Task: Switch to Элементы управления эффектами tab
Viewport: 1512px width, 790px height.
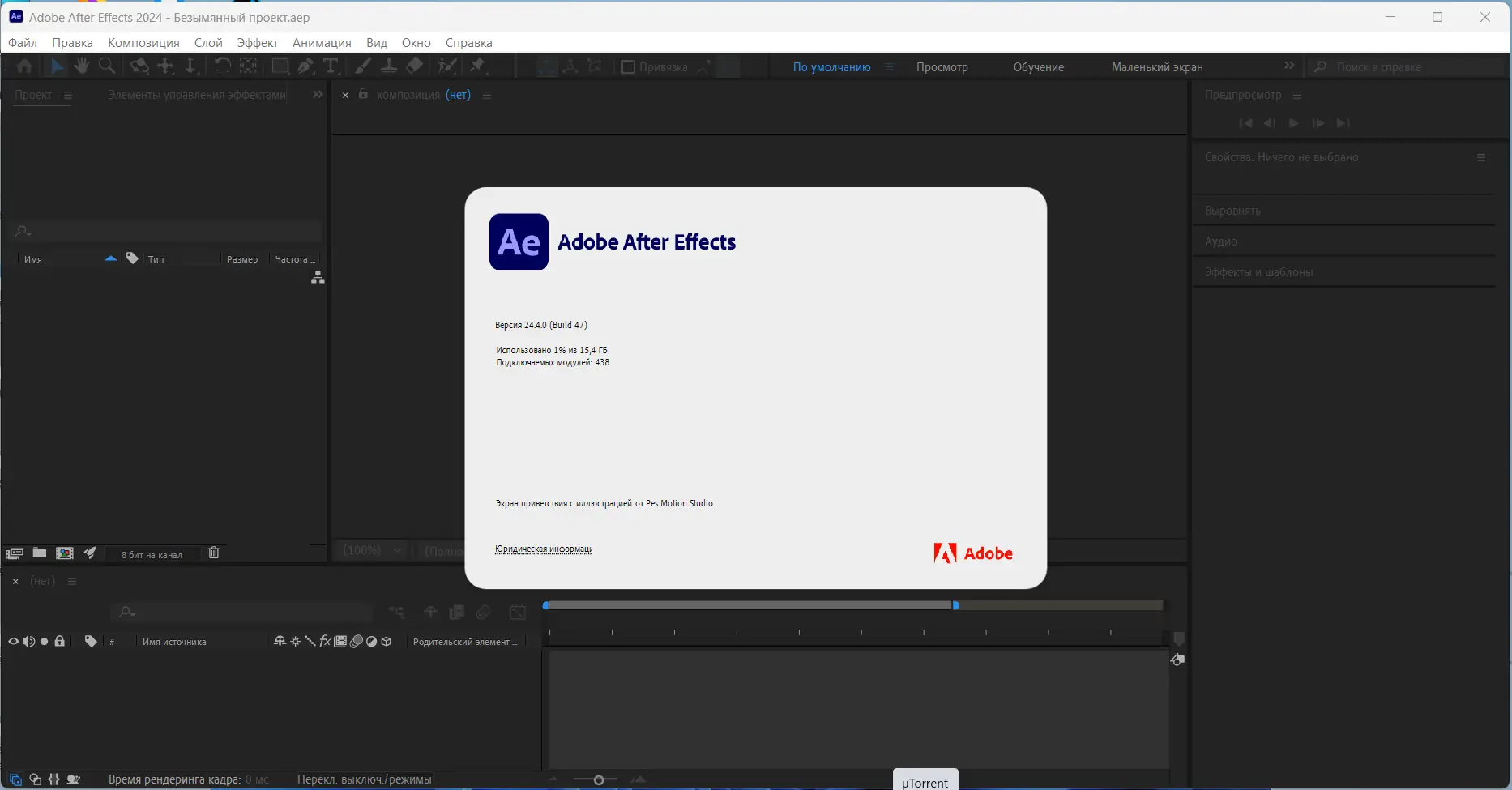Action: pyautogui.click(x=197, y=95)
